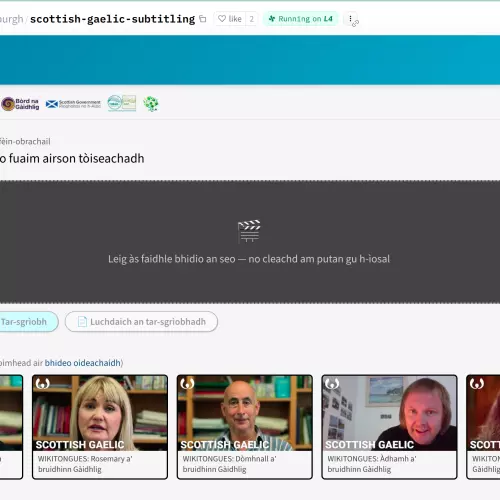The image size is (500, 500).
Task: Open the scottish-gaelic-subtitling space title
Action: click(112, 19)
